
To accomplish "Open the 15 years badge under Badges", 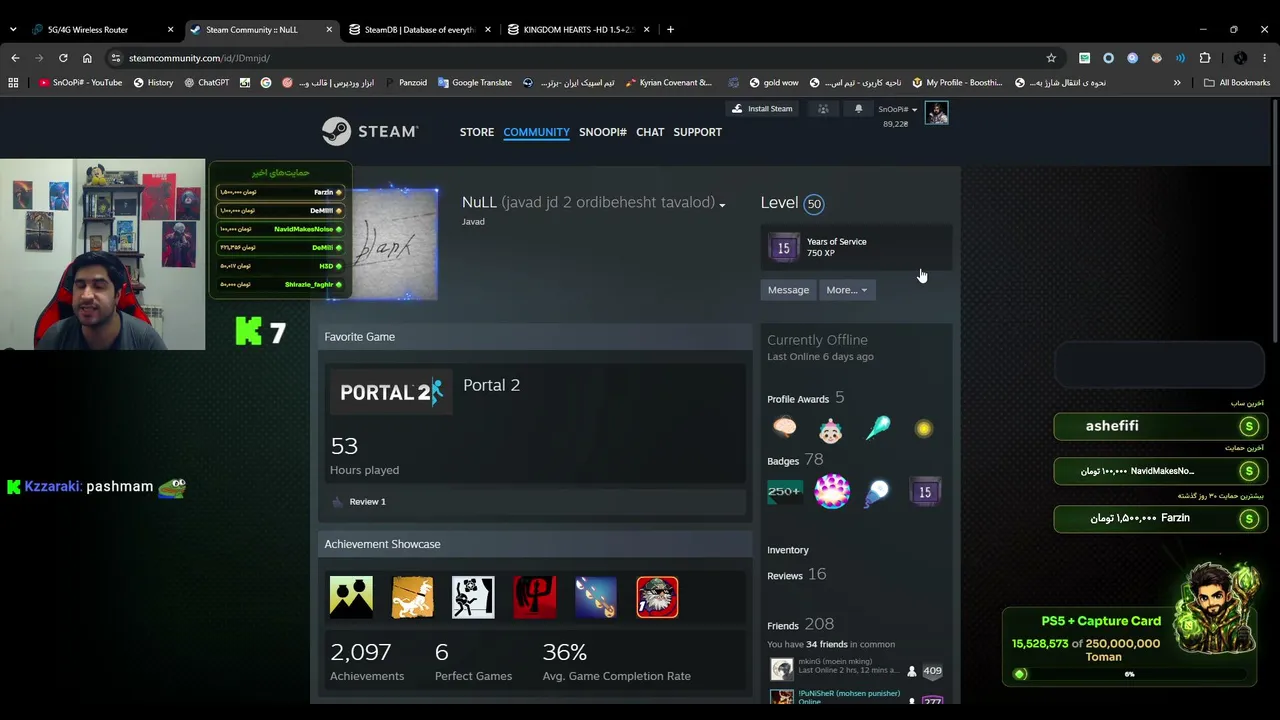I will click(x=925, y=491).
